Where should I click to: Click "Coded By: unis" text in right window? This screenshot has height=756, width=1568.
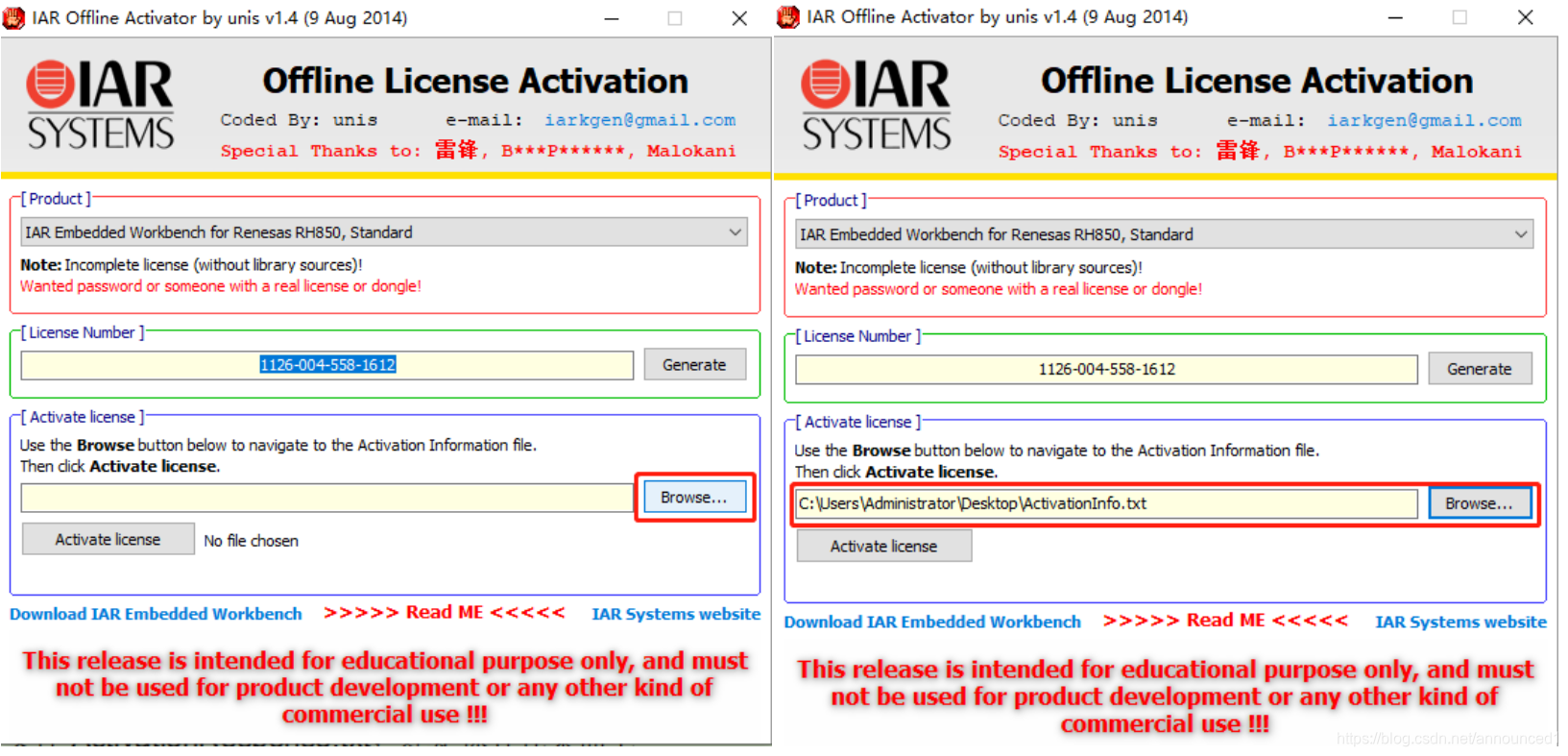point(1077,121)
